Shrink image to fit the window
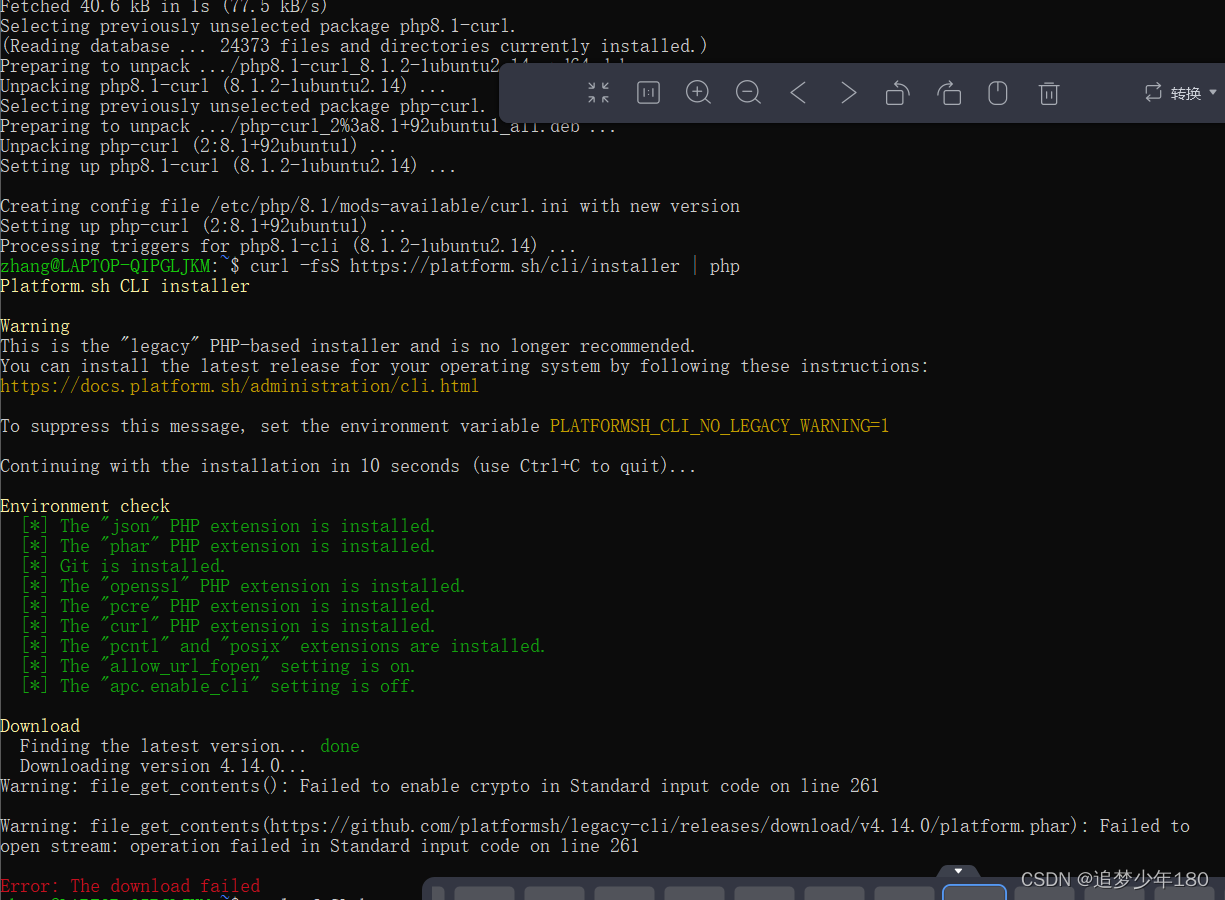Screen dimensions: 1225x900 point(598,92)
